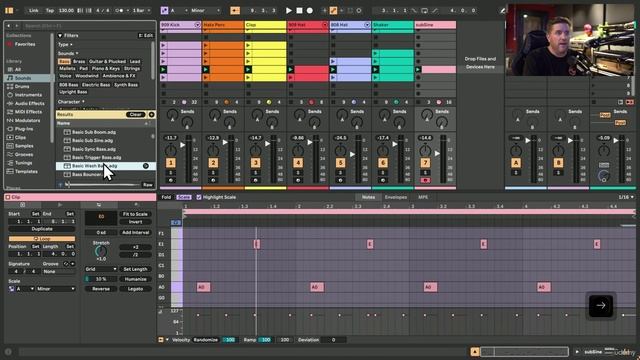Image resolution: width=640 pixels, height=360 pixels.
Task: Open the Favorites collection
Action: click(x=25, y=44)
